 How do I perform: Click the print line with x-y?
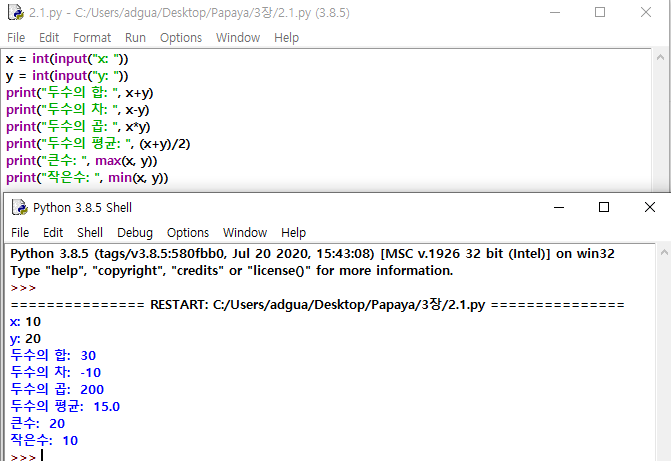pos(77,110)
